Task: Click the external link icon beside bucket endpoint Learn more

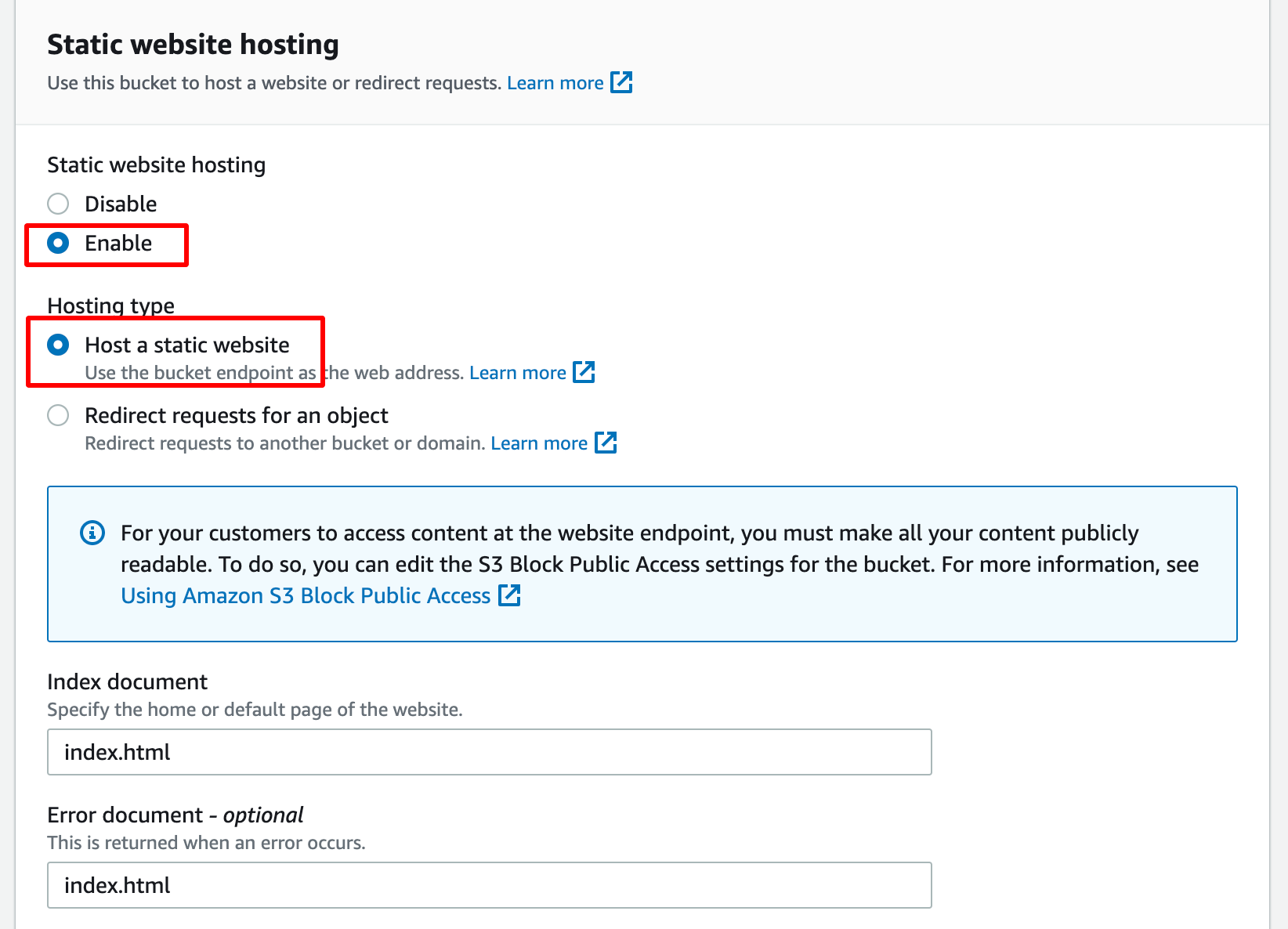Action: point(584,372)
